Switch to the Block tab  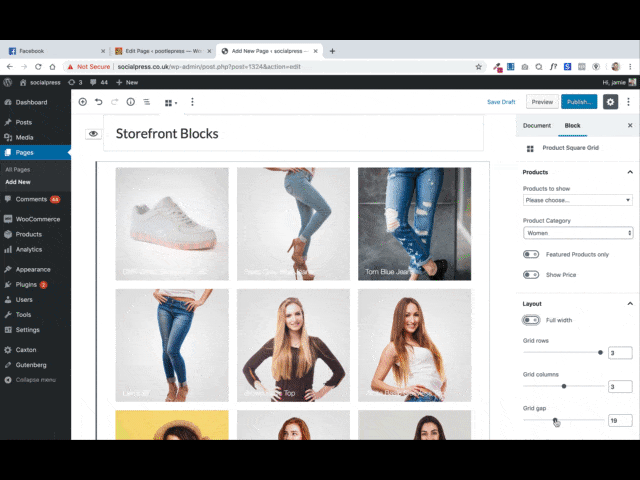click(572, 125)
